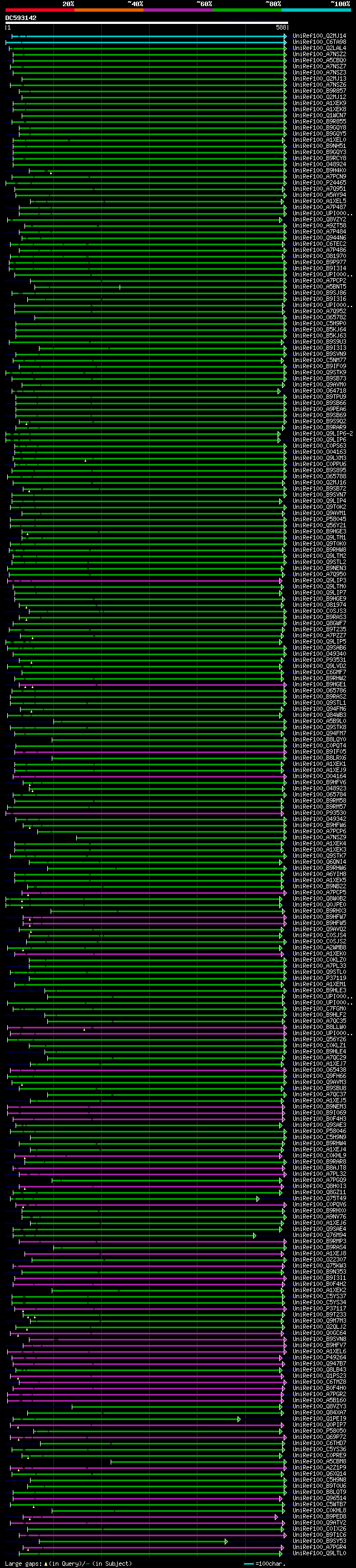This screenshot has height=1568, width=356.
Task: Click hit label UniRef100_B9RHW8
Action: tap(319, 550)
